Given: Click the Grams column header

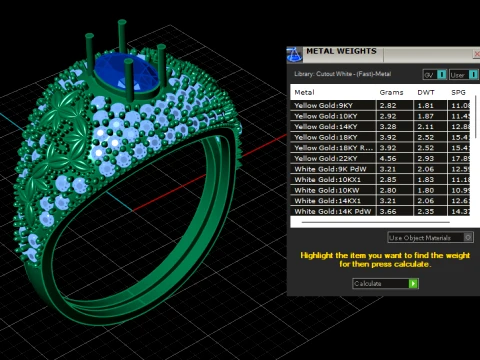Looking at the screenshot, I should point(391,93).
